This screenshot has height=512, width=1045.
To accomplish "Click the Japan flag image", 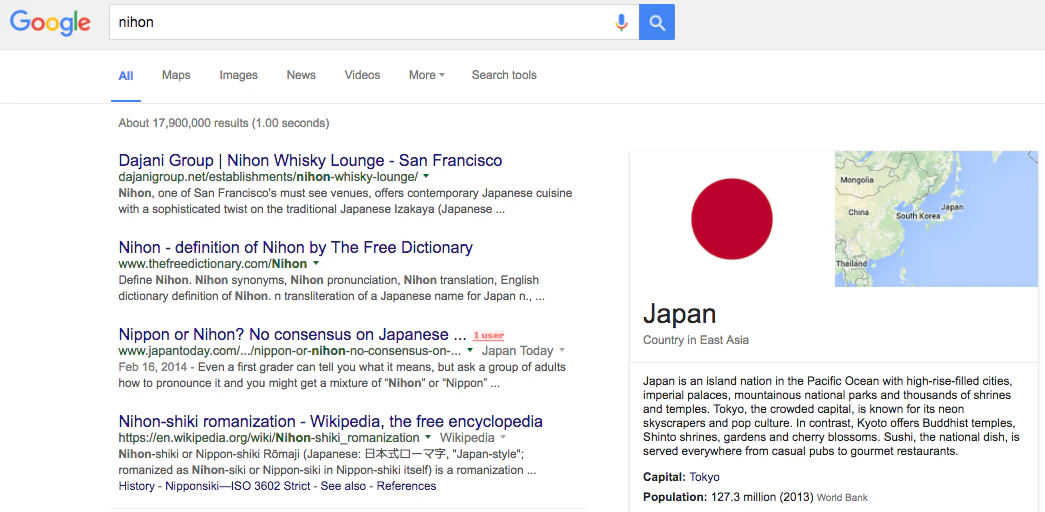I will (x=732, y=219).
